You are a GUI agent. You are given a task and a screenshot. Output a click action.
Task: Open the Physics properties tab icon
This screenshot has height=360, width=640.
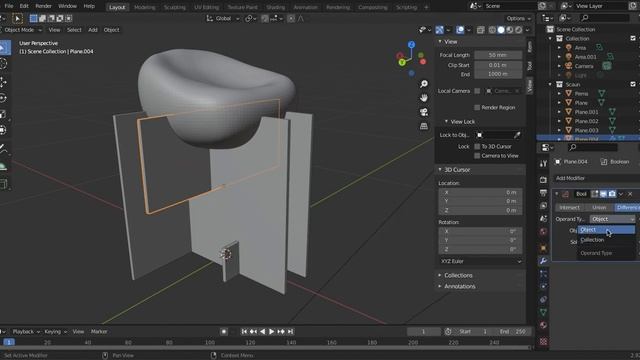[x=543, y=287]
